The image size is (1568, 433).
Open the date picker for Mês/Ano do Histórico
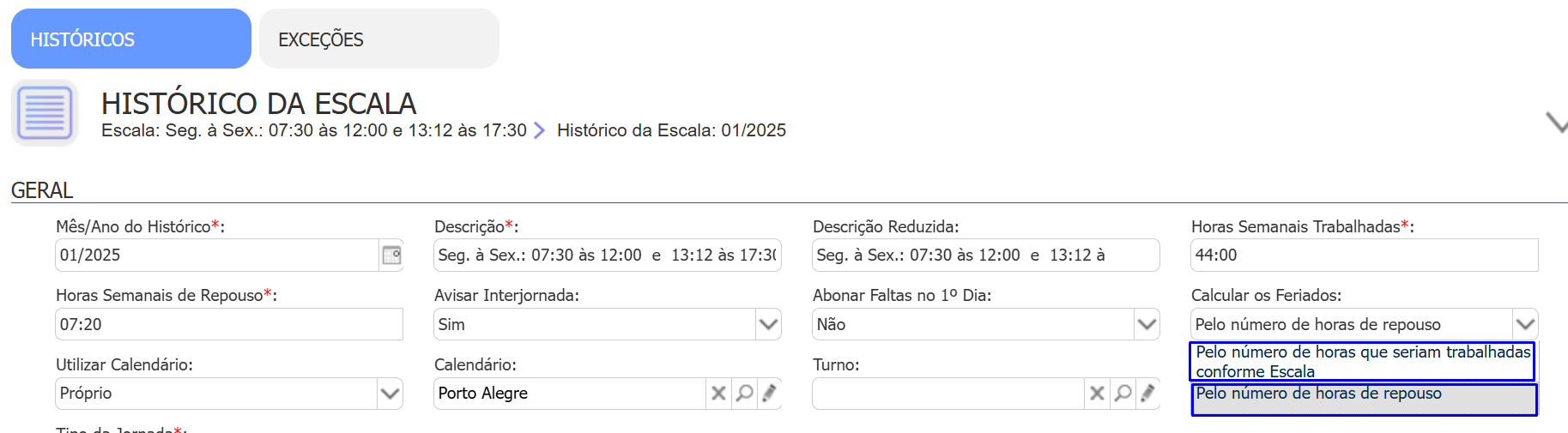click(391, 256)
